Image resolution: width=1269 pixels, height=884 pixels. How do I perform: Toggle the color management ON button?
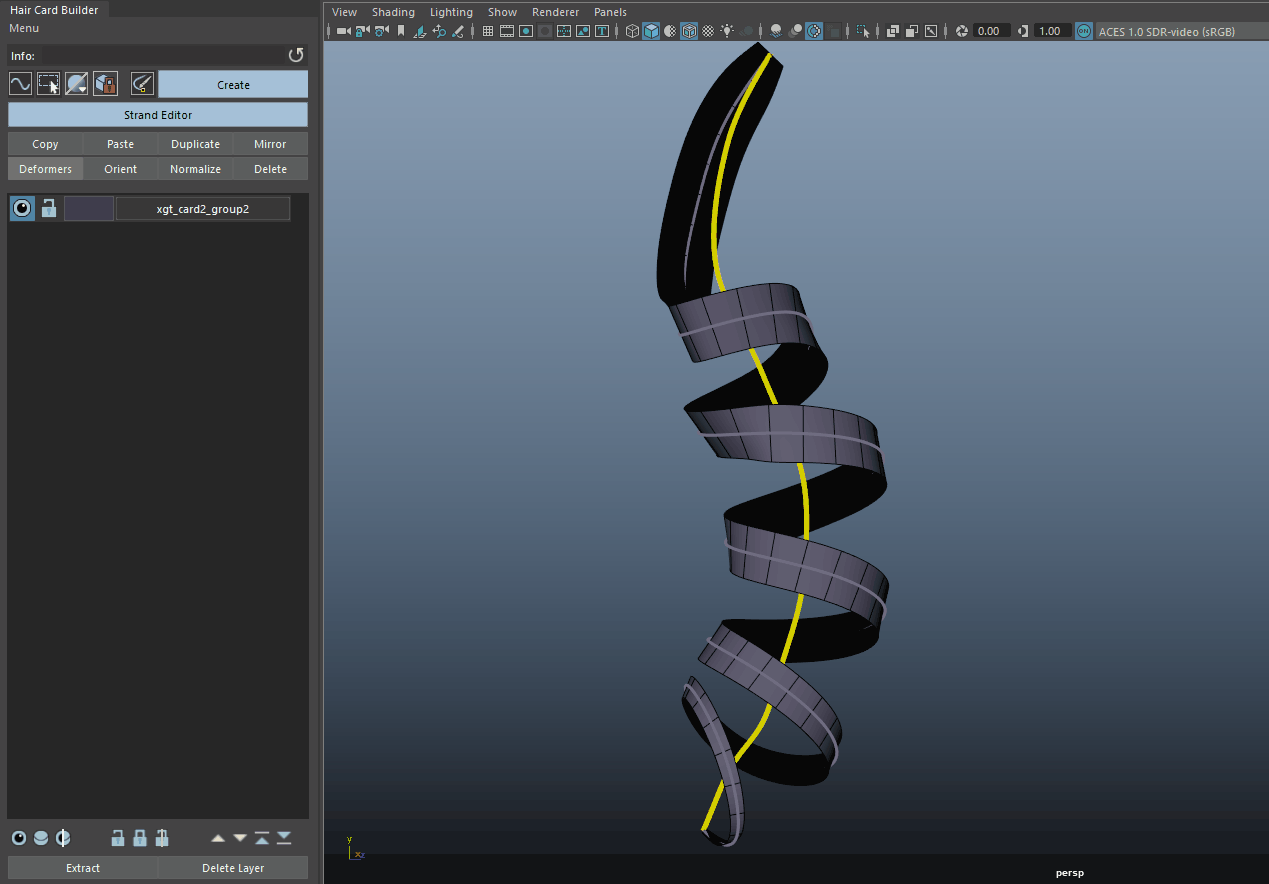coord(1083,31)
